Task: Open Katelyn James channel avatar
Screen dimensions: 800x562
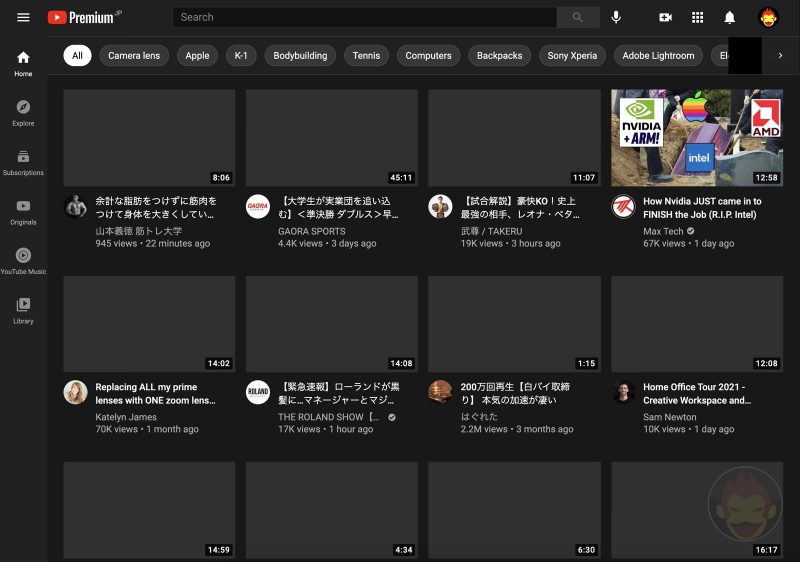Action: click(x=76, y=392)
